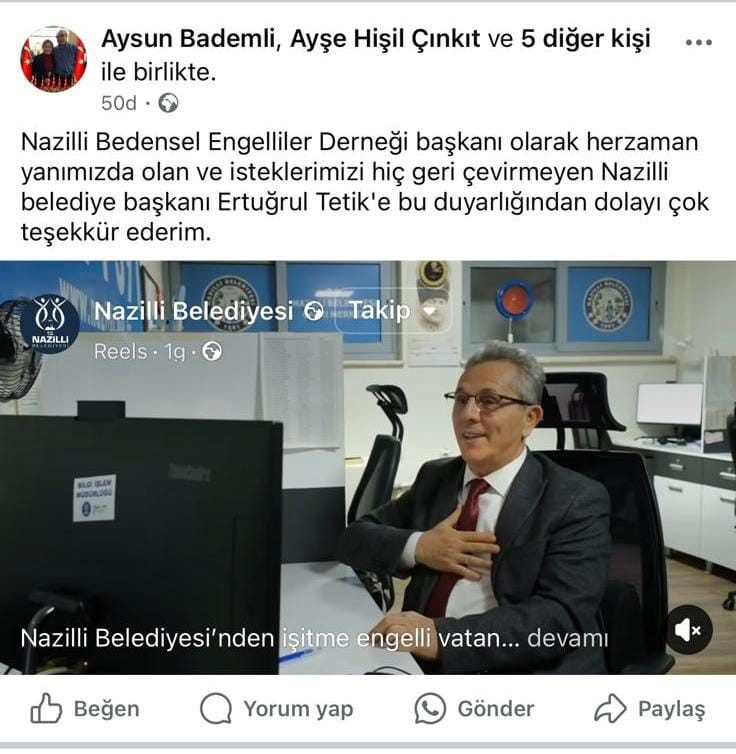Play the shared Reels video
The height and width of the screenshot is (754, 736).
tap(368, 467)
